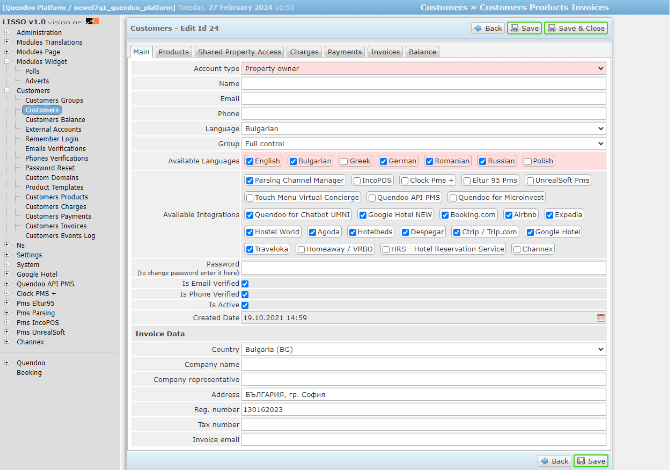Click the calendar icon beside Created Date
Screen dimensions: 670x470
pyautogui.click(x=601, y=317)
